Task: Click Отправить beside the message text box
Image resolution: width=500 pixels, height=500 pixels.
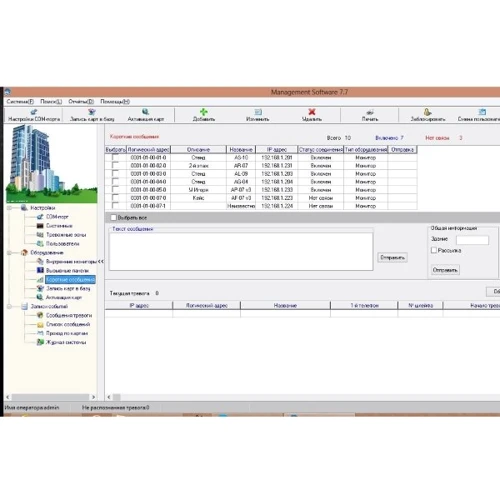Action: click(x=393, y=258)
